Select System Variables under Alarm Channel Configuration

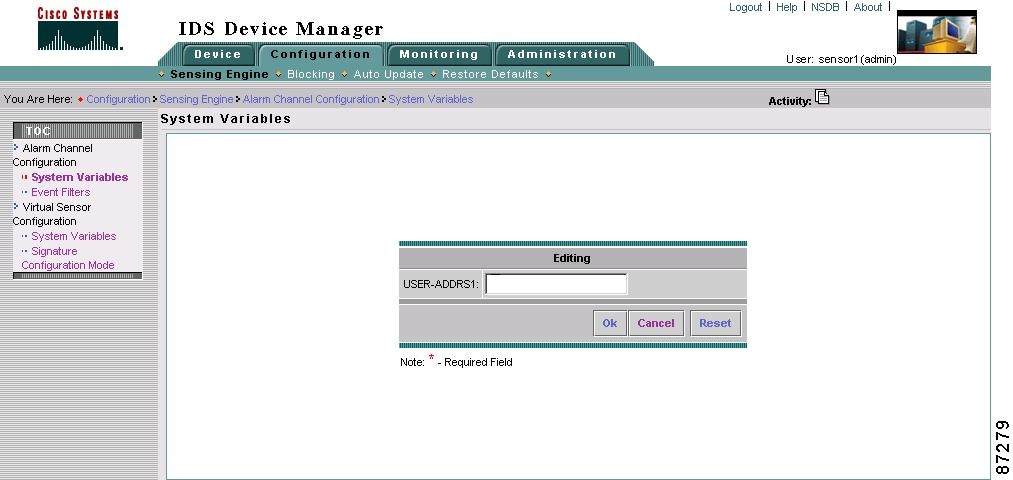79,177
